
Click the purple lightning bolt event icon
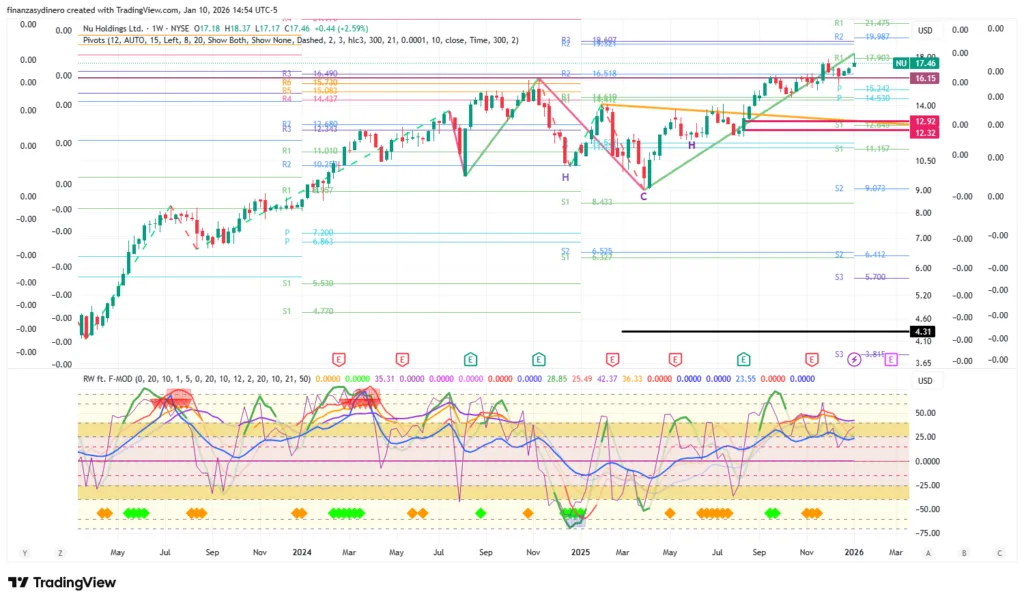854,359
